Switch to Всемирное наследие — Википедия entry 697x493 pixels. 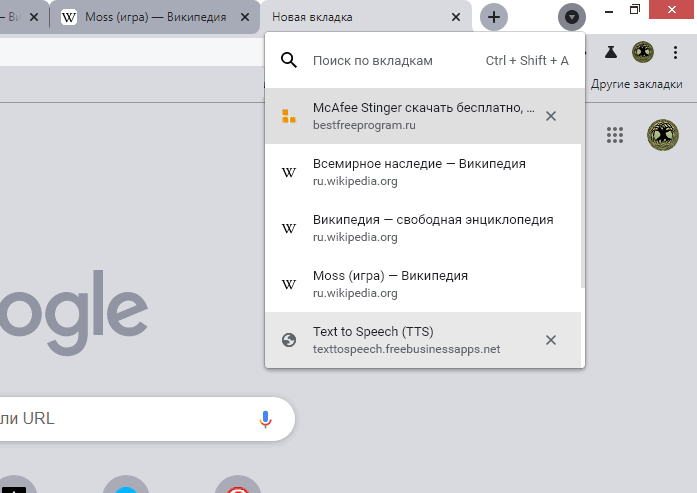[x=423, y=172]
